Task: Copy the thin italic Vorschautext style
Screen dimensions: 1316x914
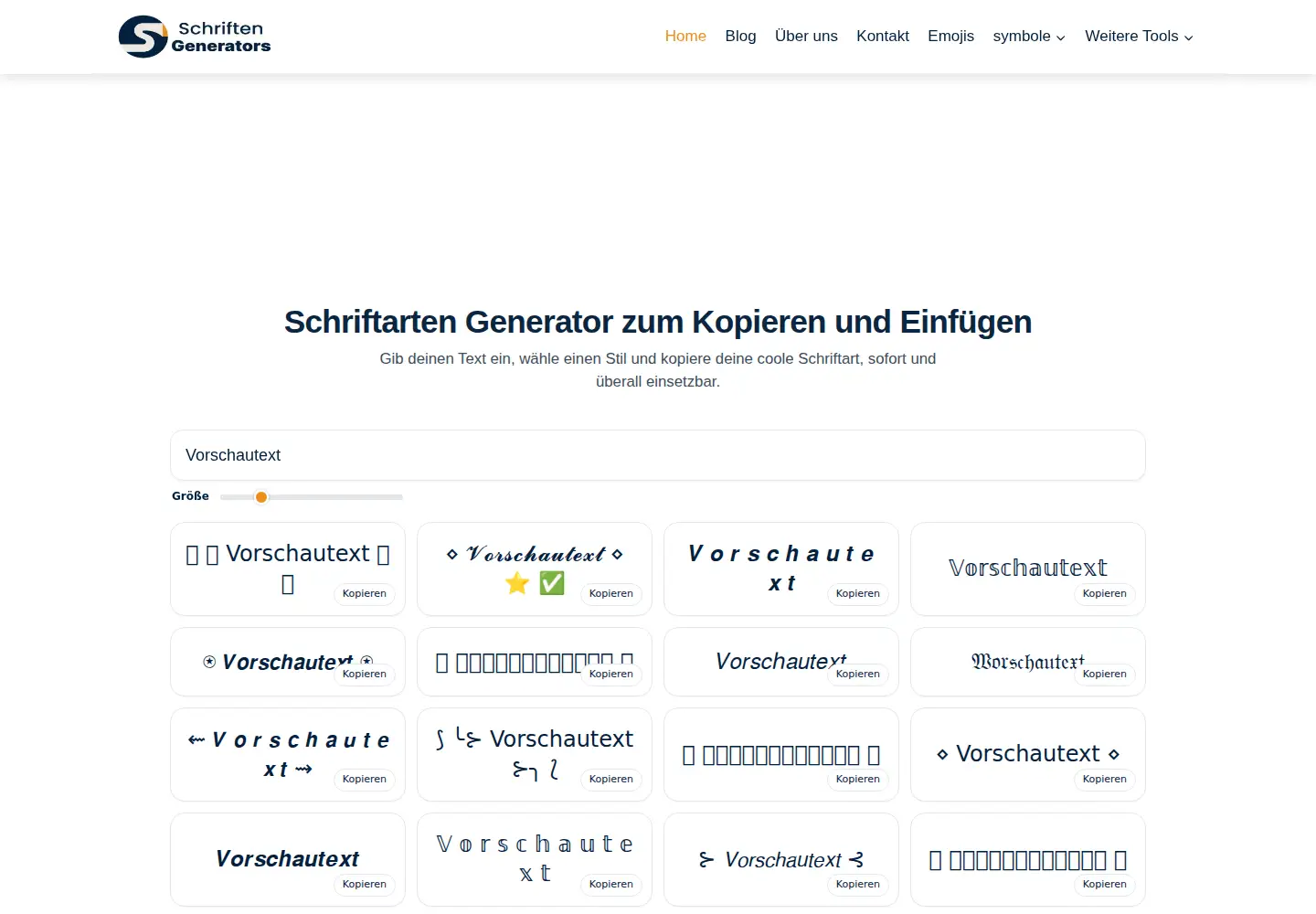Action: tap(858, 674)
